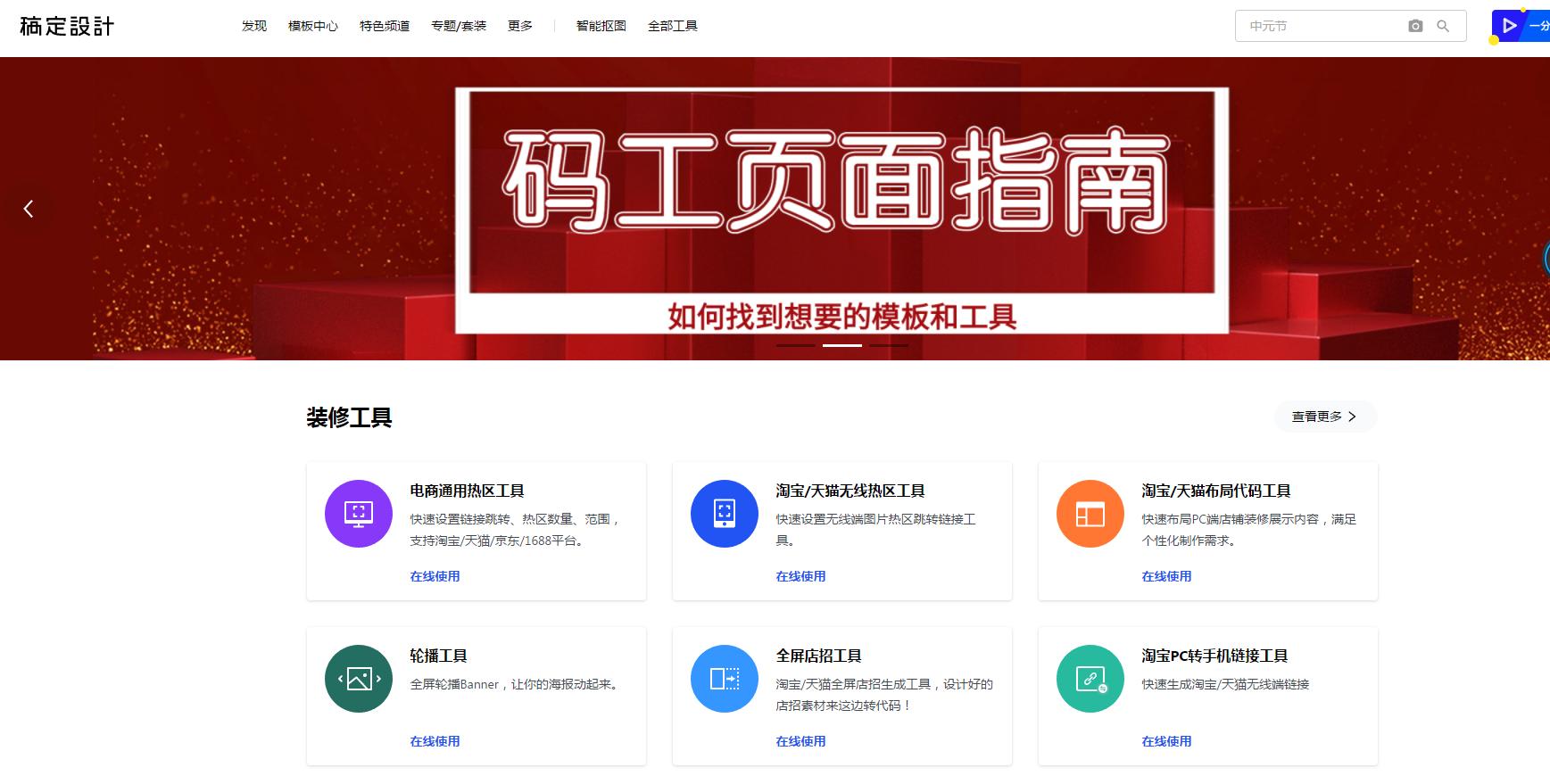Open the 全屏店招工具 title

coord(818,656)
